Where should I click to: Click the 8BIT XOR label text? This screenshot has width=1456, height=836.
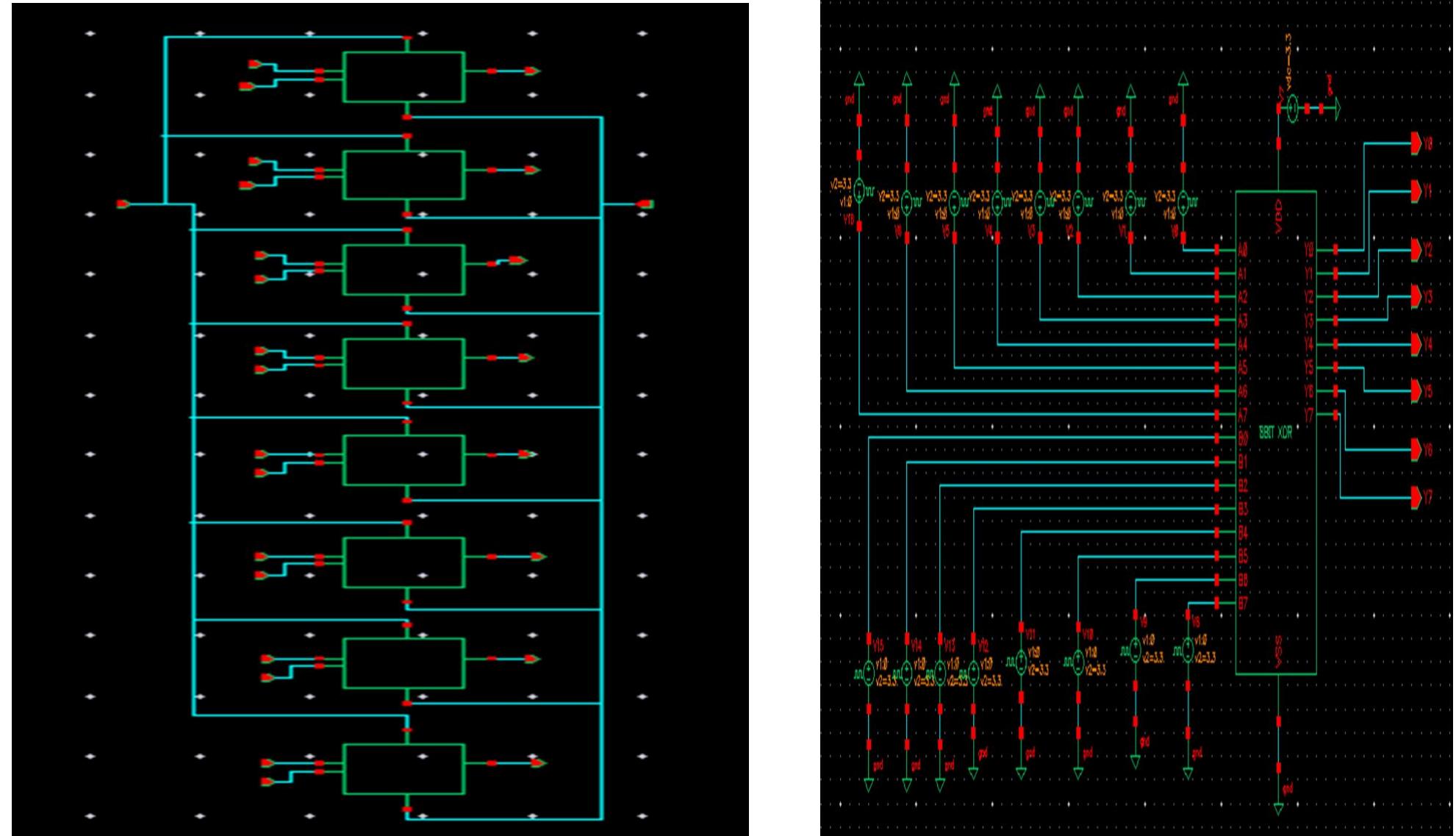point(1275,432)
